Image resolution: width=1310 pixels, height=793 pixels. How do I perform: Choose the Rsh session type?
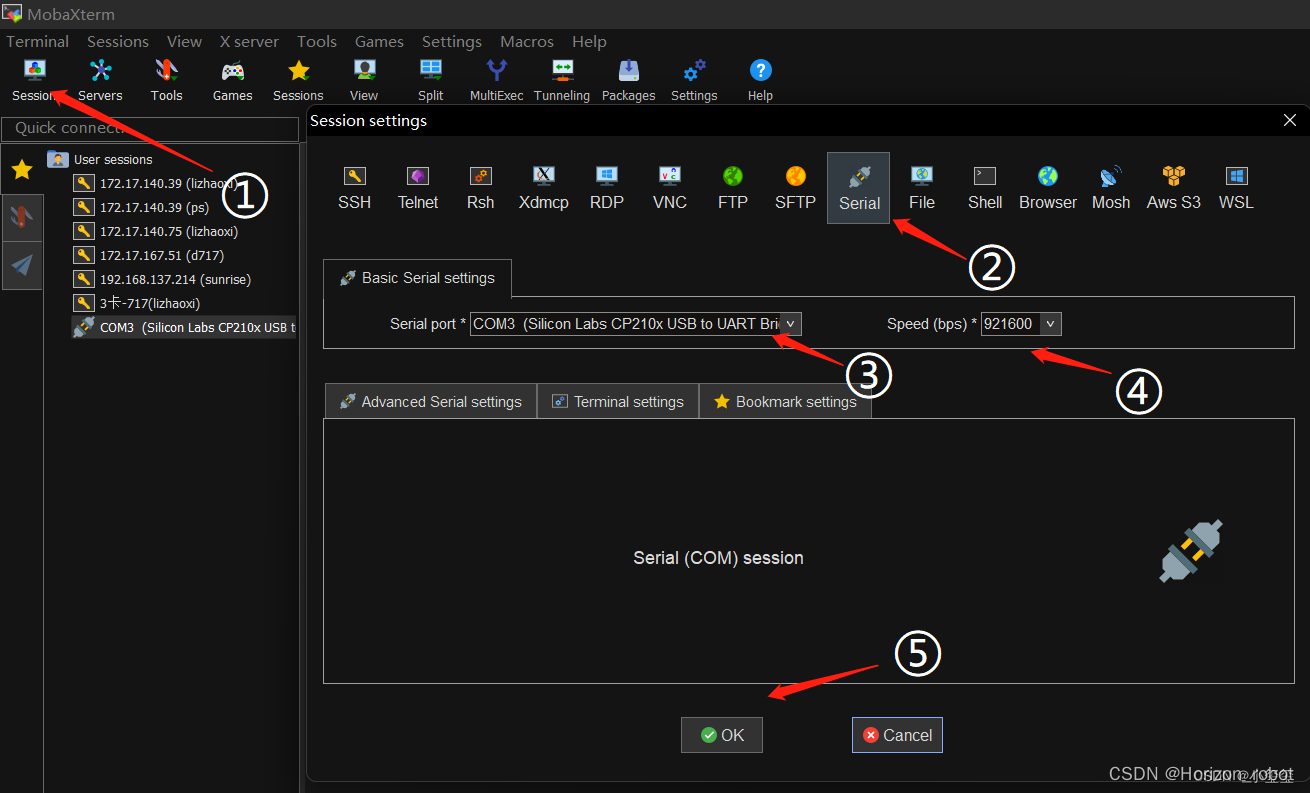coord(481,188)
